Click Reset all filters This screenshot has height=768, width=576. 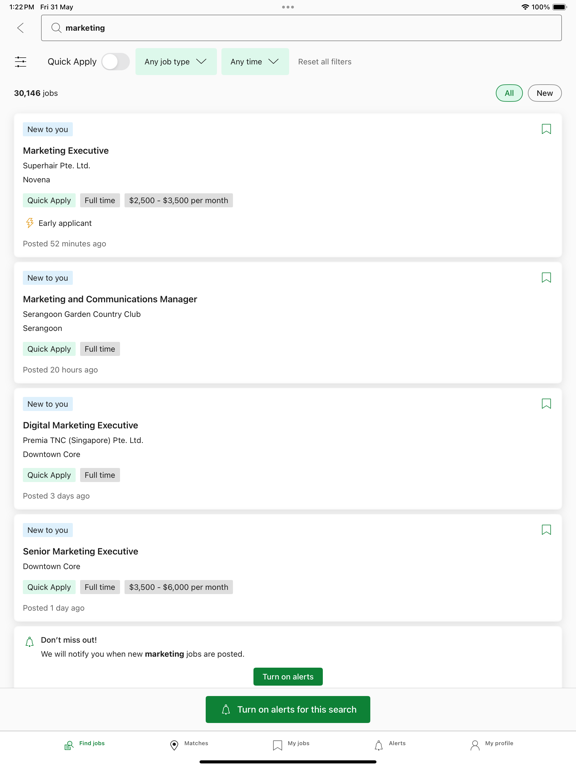(x=325, y=62)
